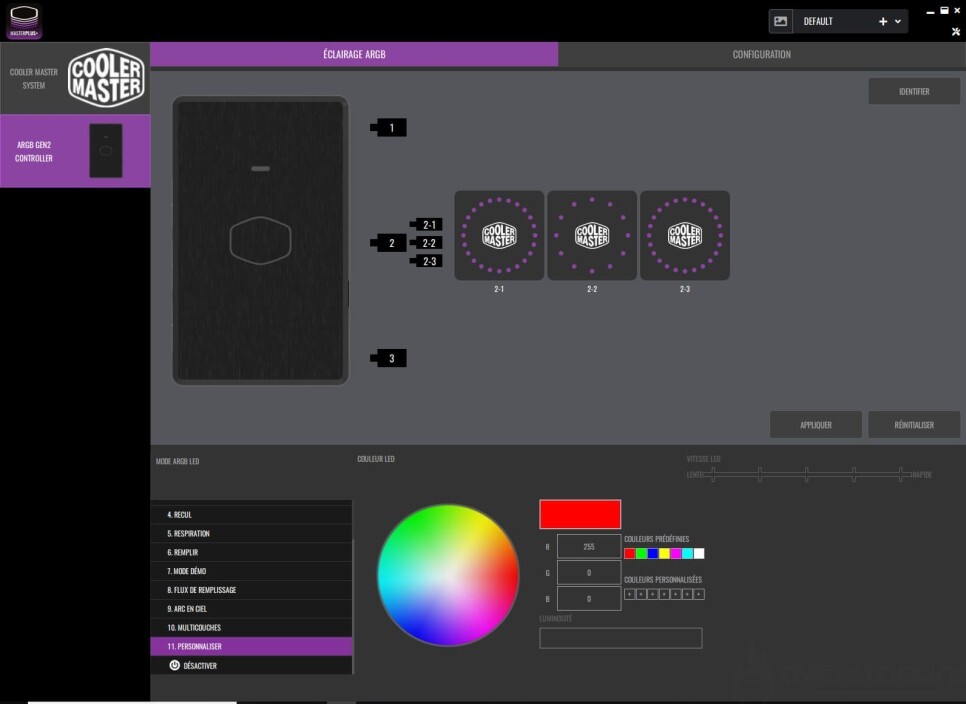Click the Appliquer button

[x=816, y=425]
